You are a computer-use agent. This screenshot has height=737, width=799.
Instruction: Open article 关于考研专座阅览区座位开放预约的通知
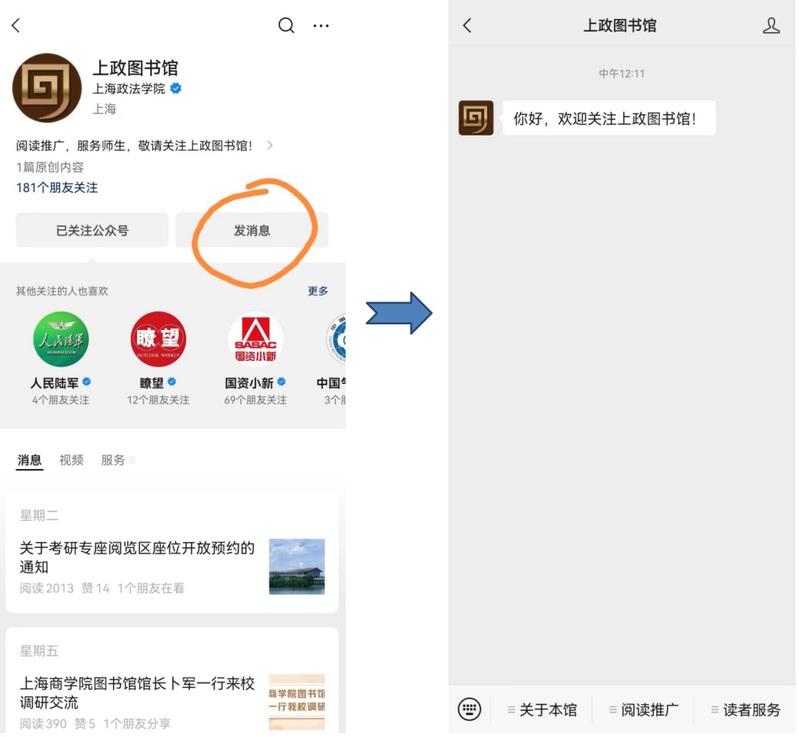point(137,557)
